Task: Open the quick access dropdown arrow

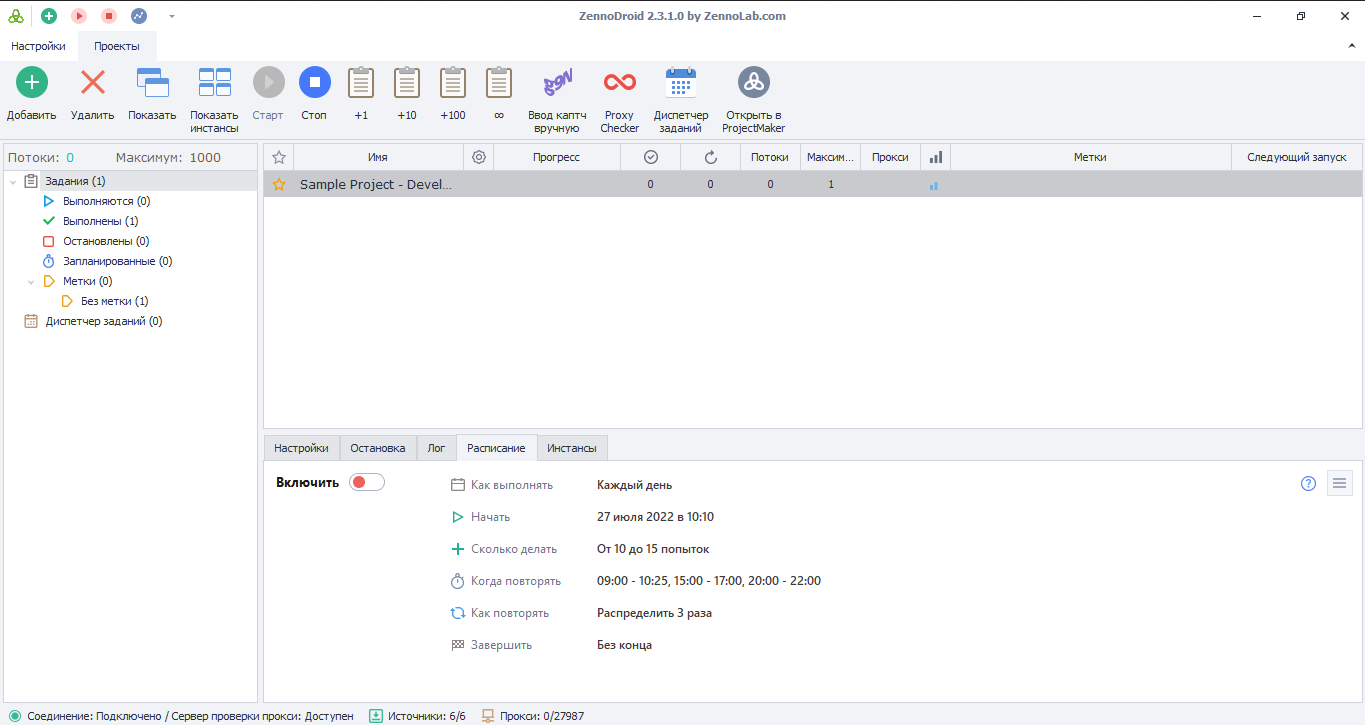Action: coord(172,16)
